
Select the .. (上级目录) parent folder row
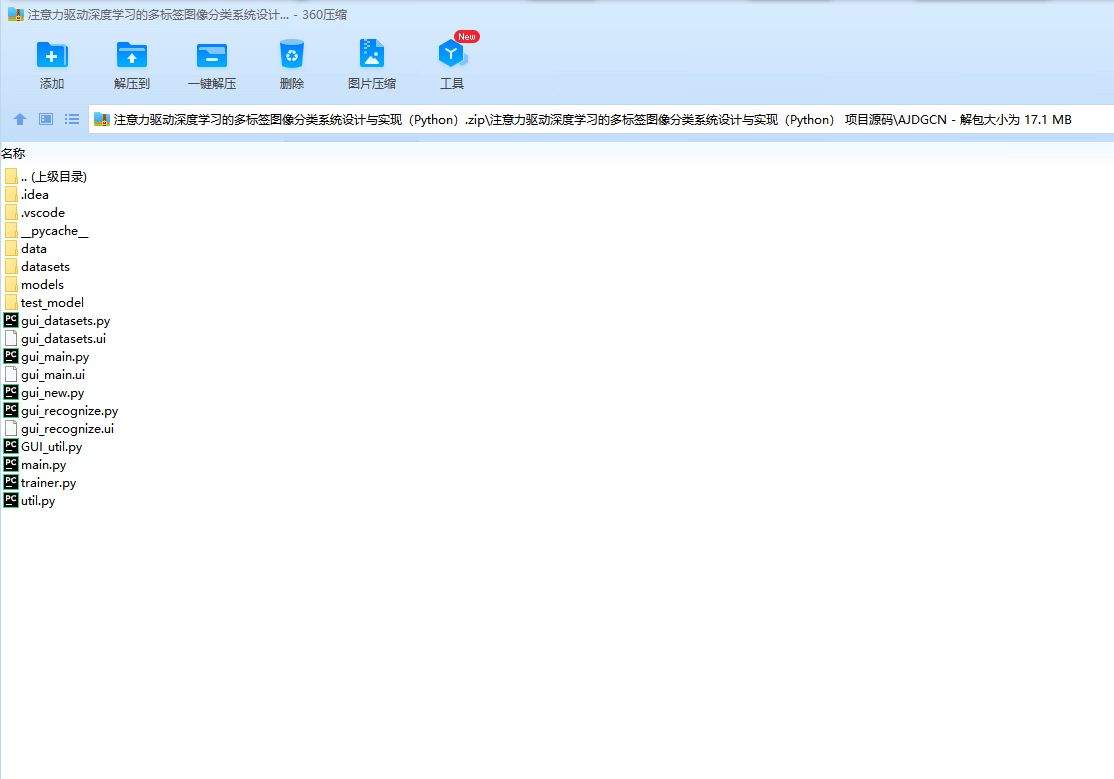tap(45, 176)
